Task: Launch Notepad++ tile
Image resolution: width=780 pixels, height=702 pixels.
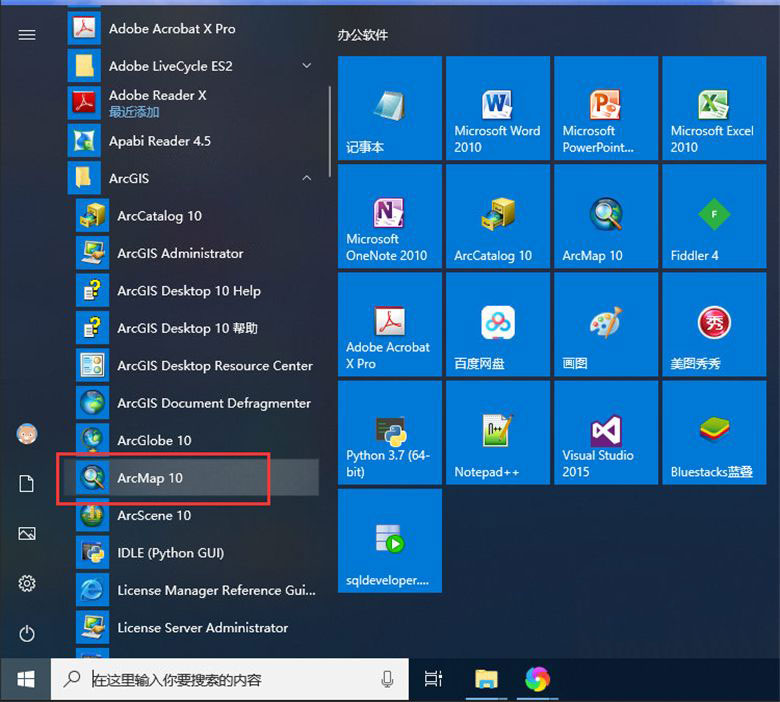Action: (x=498, y=433)
